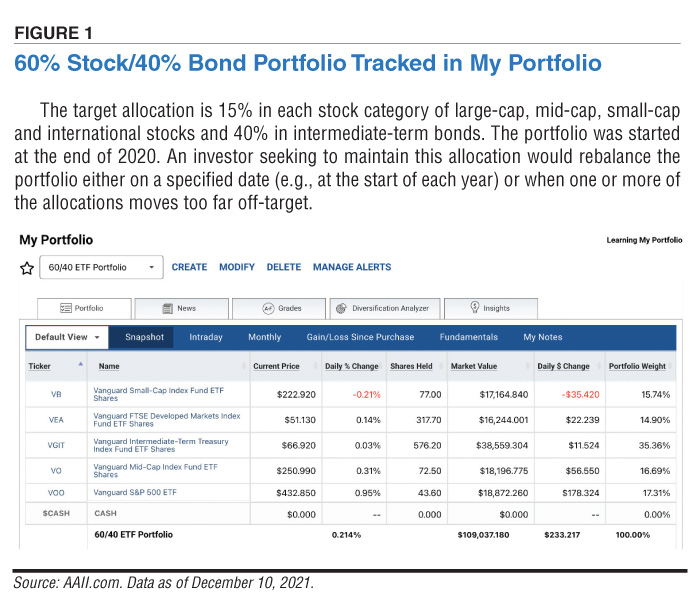Open the VGIT ticker link
Image resolution: width=700 pixels, height=613 pixels.
(x=56, y=445)
